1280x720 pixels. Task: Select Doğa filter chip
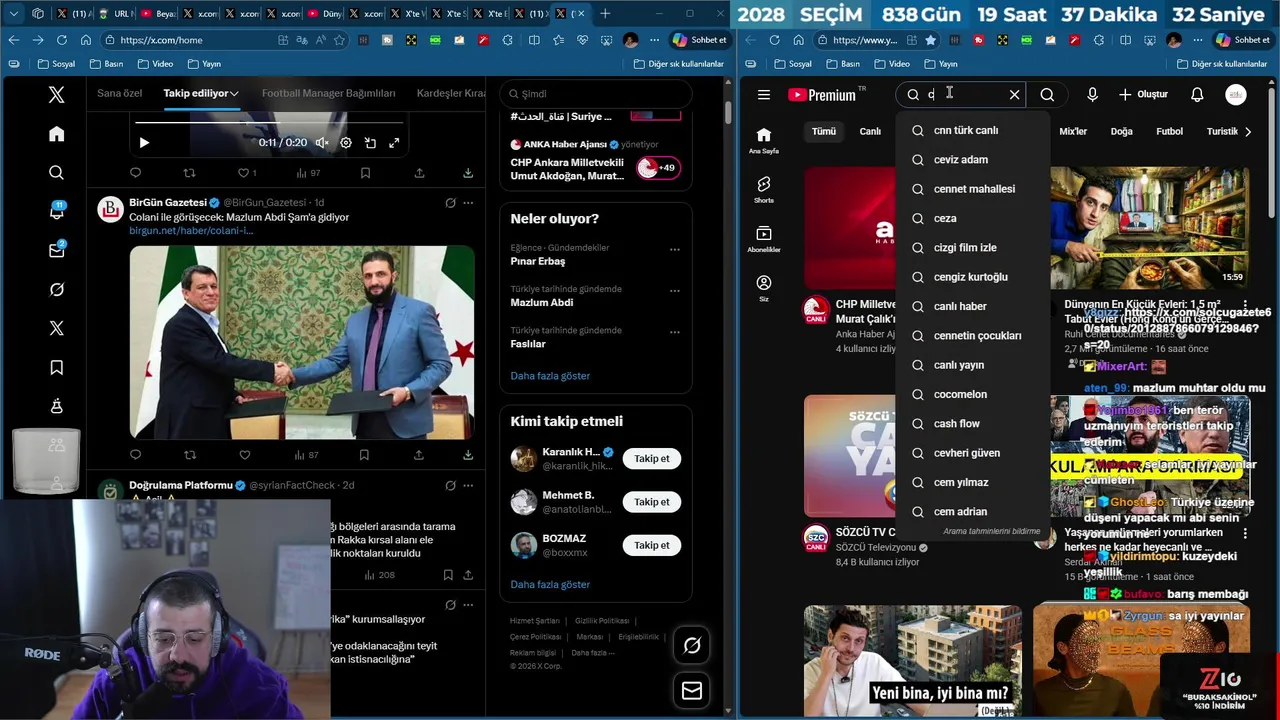point(1121,131)
